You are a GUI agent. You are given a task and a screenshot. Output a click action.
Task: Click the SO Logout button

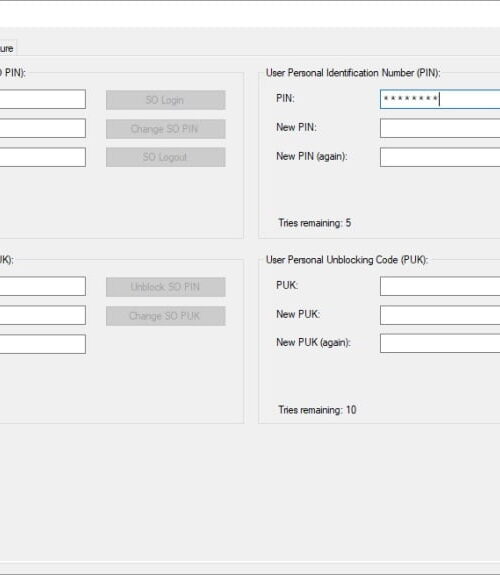pos(165,157)
